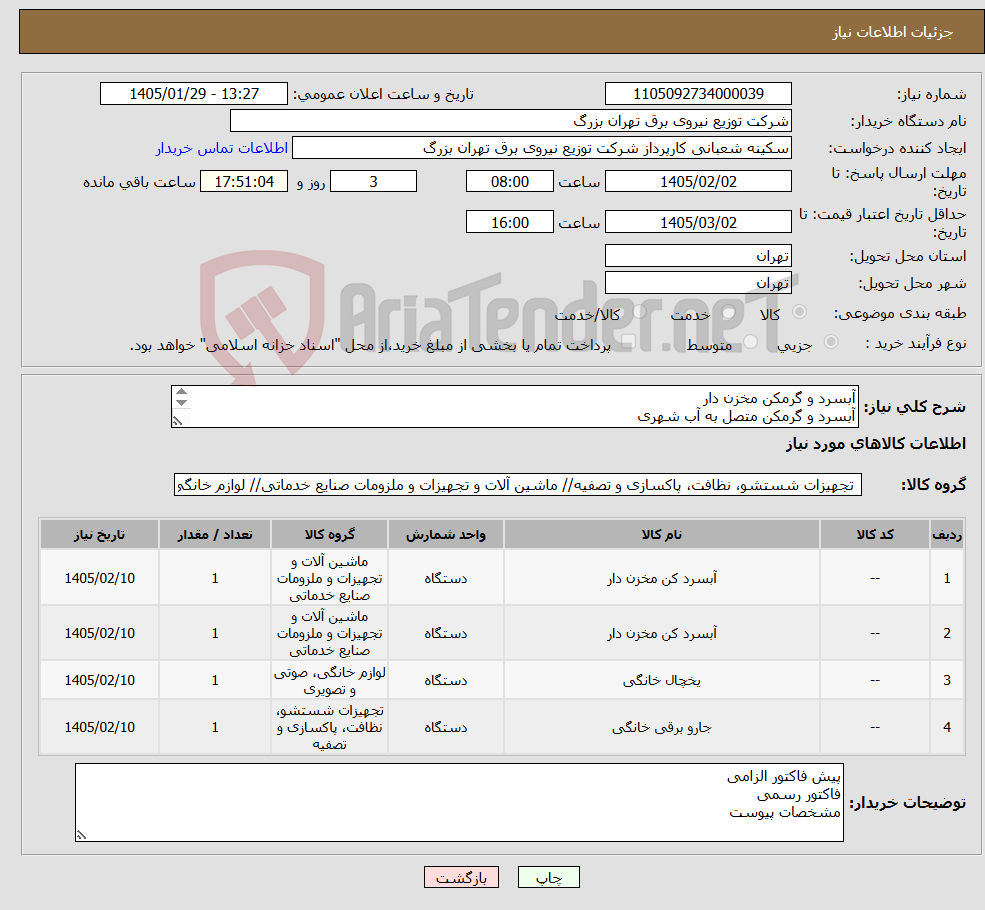985x910 pixels.
Task: Click resize handle of توضیحات خریدار textarea
Action: click(x=81, y=835)
